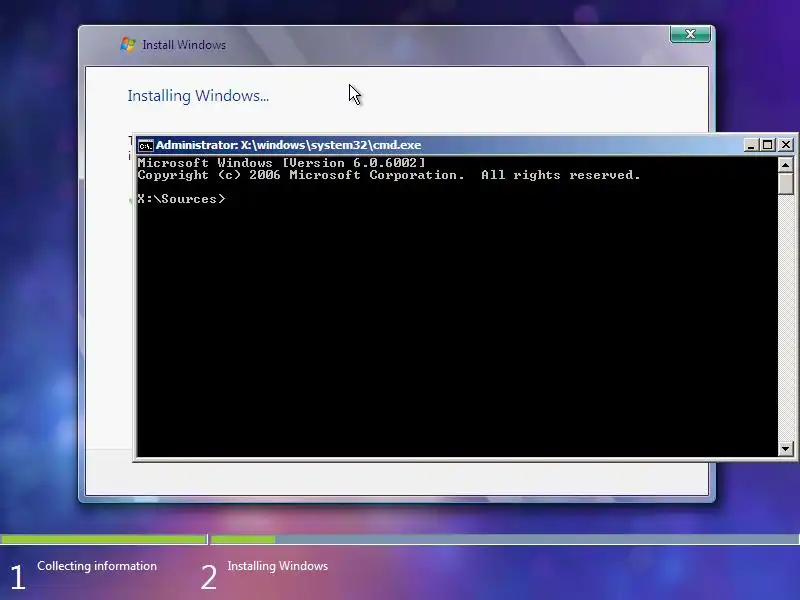
Task: Close the Administrator cmd.exe window
Action: pyautogui.click(x=786, y=145)
